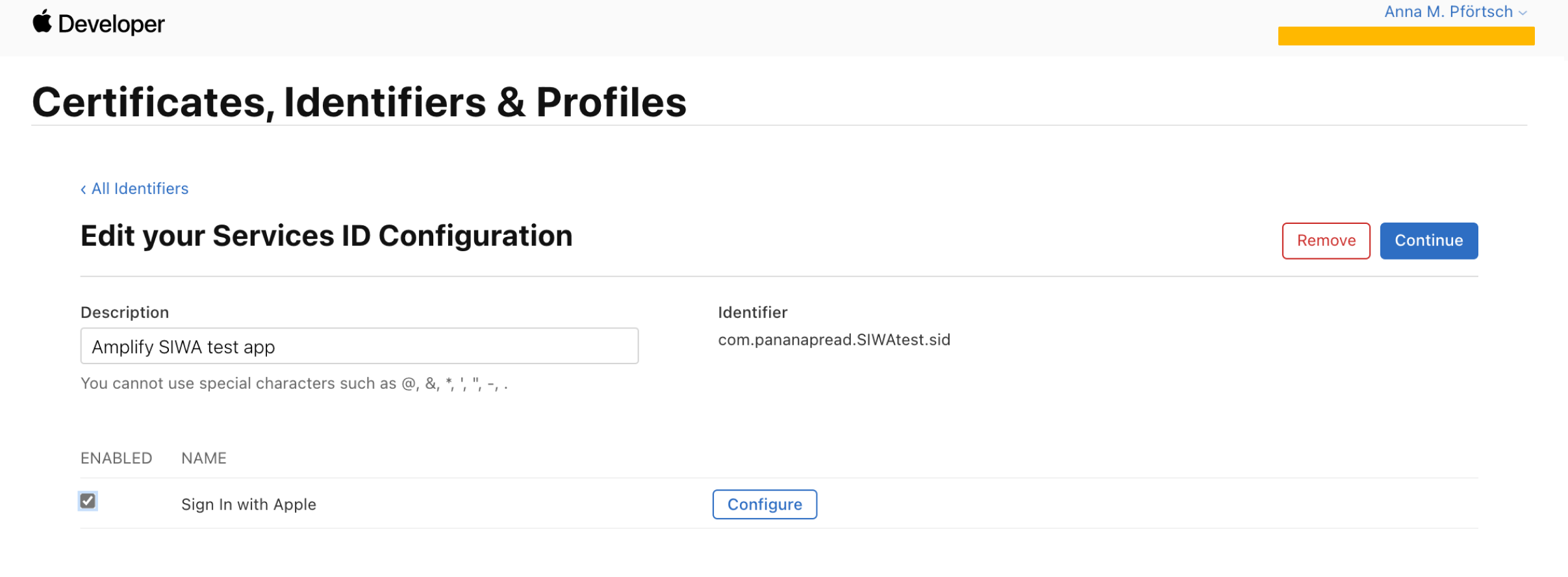The width and height of the screenshot is (1568, 577).
Task: Click inside the Description text field
Action: click(x=359, y=346)
